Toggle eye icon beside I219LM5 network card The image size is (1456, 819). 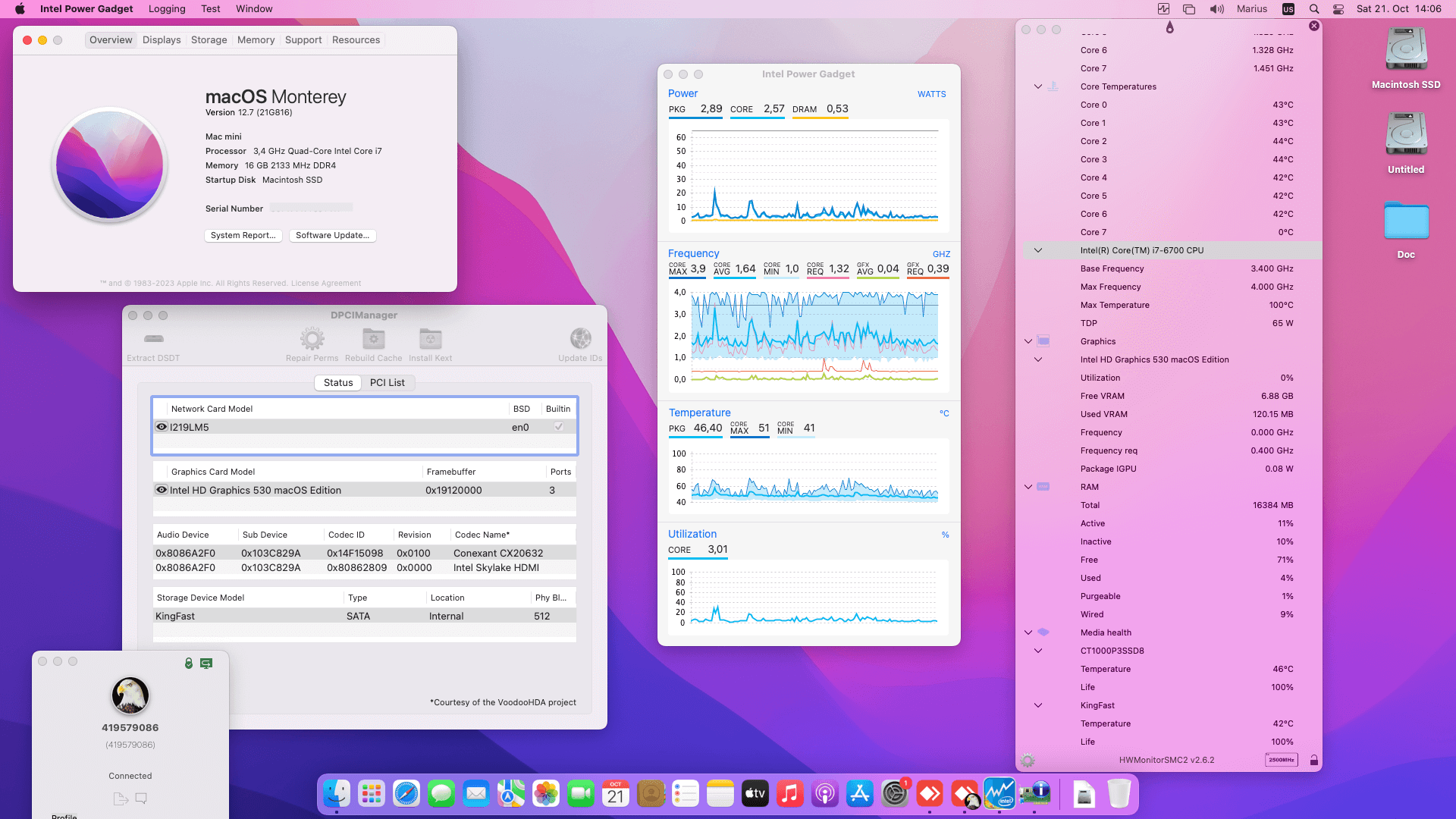click(162, 427)
